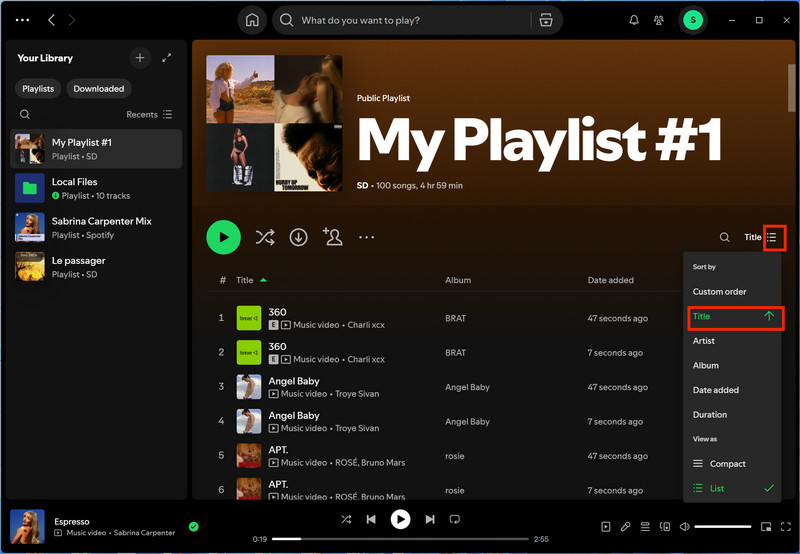Go forward with the right arrow
Image resolution: width=800 pixels, height=554 pixels.
click(72, 20)
